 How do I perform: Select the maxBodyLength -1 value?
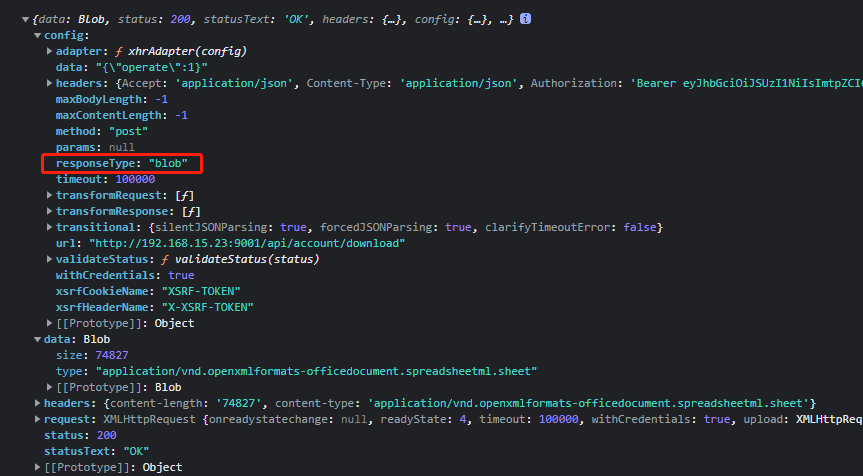coord(162,100)
